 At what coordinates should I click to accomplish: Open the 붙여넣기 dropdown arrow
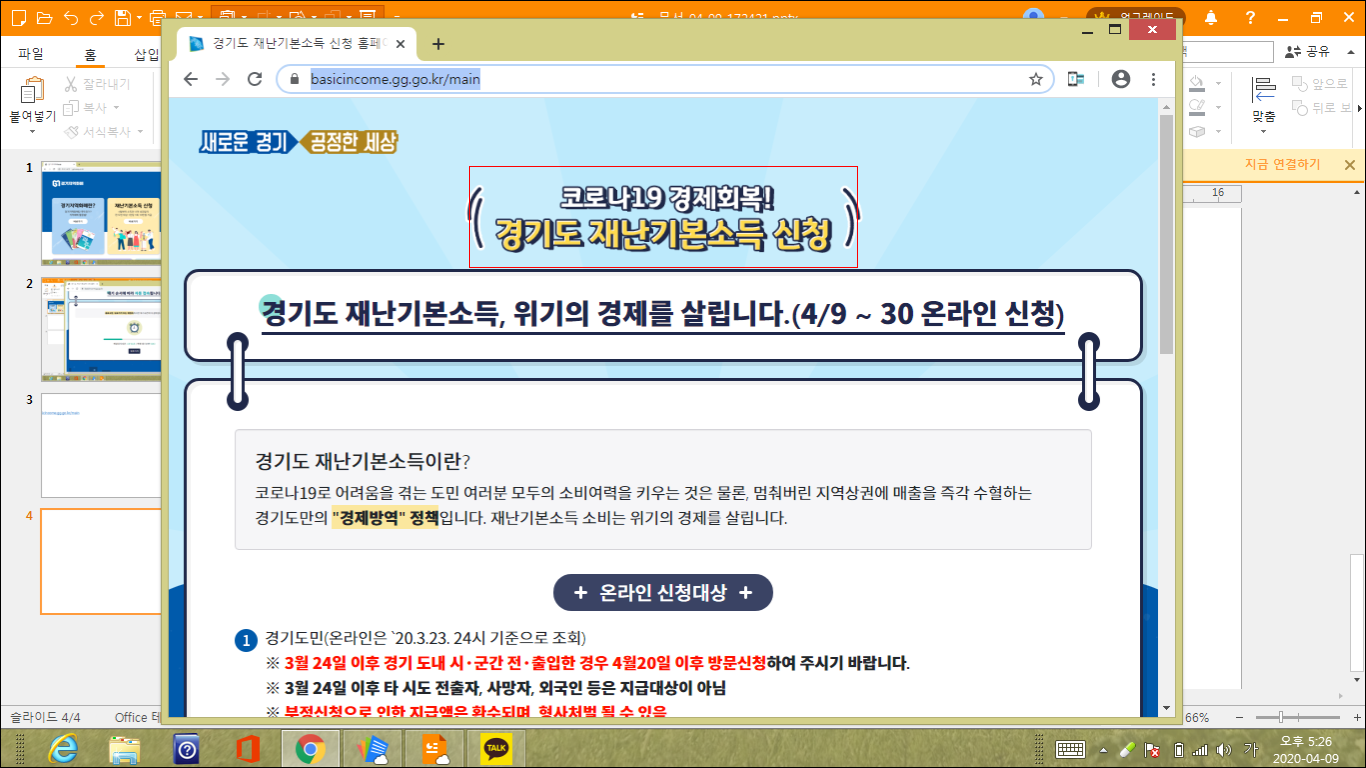[32, 131]
